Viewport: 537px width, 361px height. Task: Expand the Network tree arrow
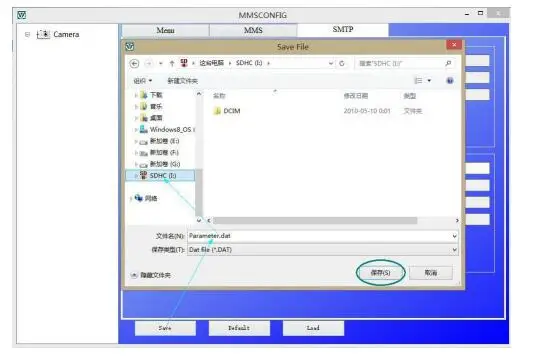(131, 198)
